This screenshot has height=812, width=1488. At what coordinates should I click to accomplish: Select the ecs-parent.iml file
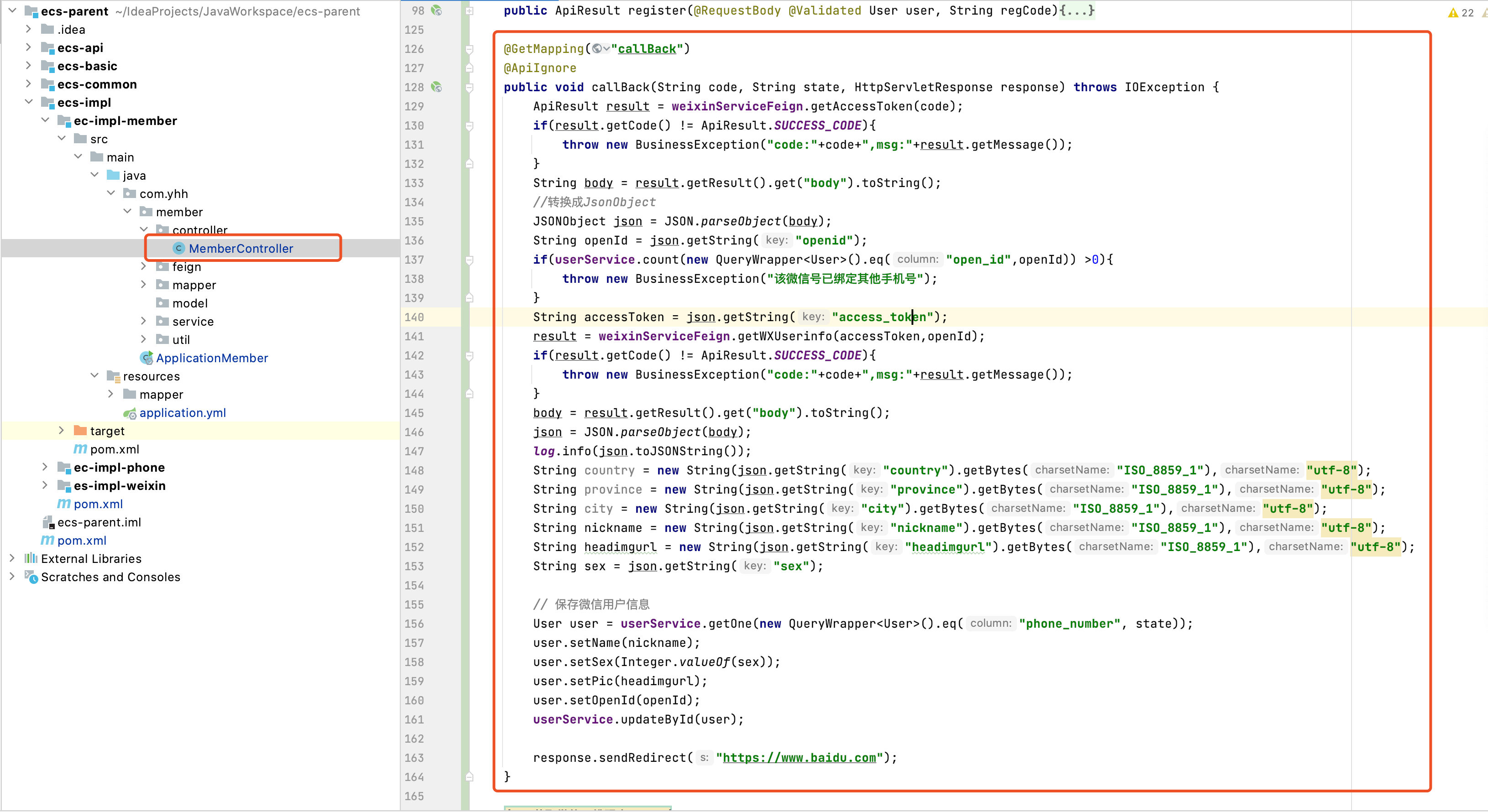click(x=99, y=522)
